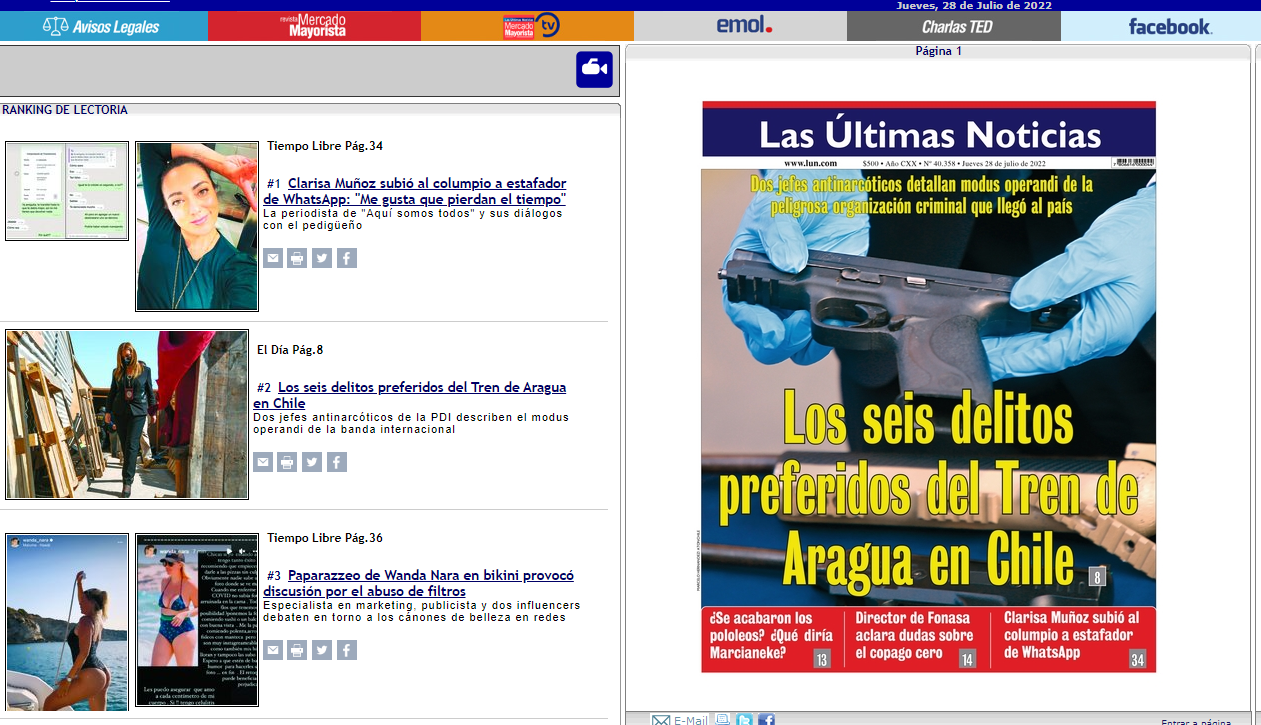1261x725 pixels.
Task: Open the PDI officer photo thumbnail
Action: [127, 414]
